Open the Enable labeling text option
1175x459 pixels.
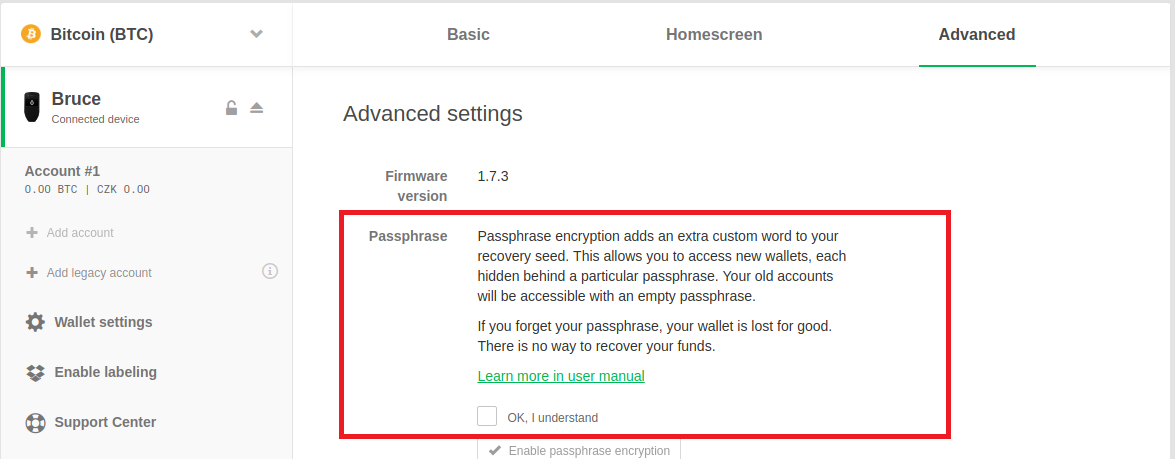tap(106, 372)
